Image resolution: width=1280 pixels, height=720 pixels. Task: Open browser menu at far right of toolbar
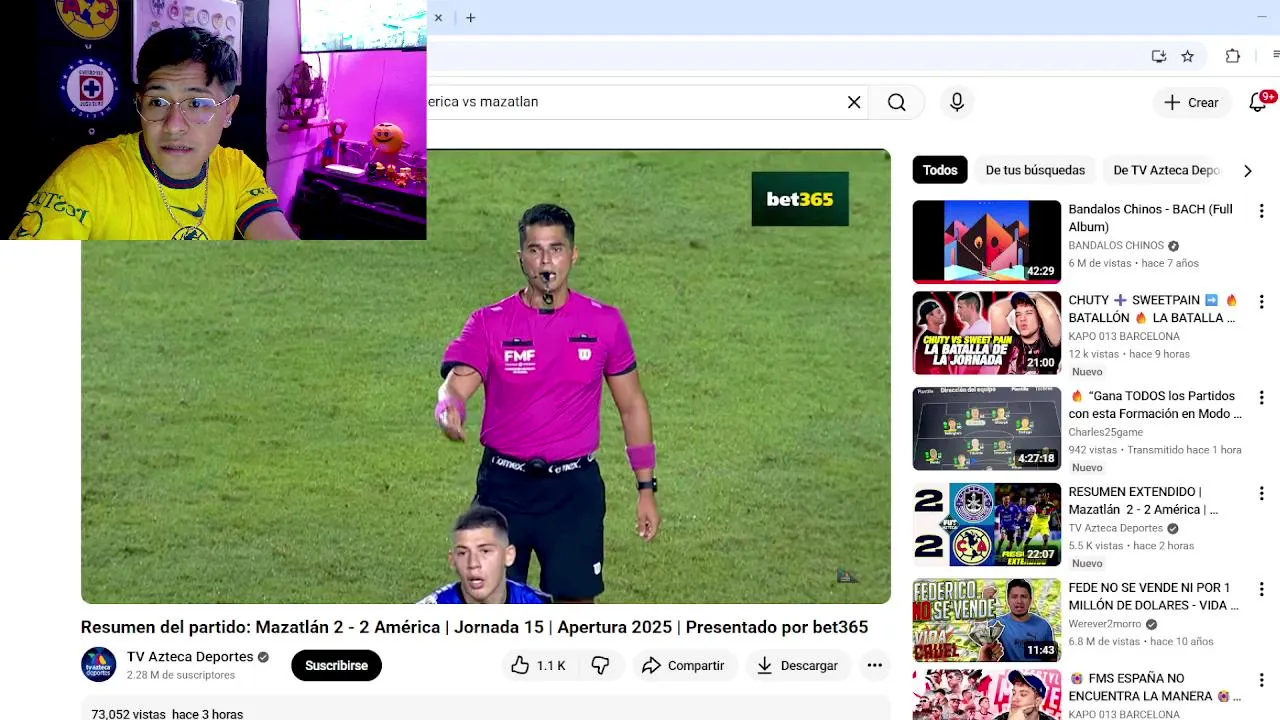tap(1276, 56)
